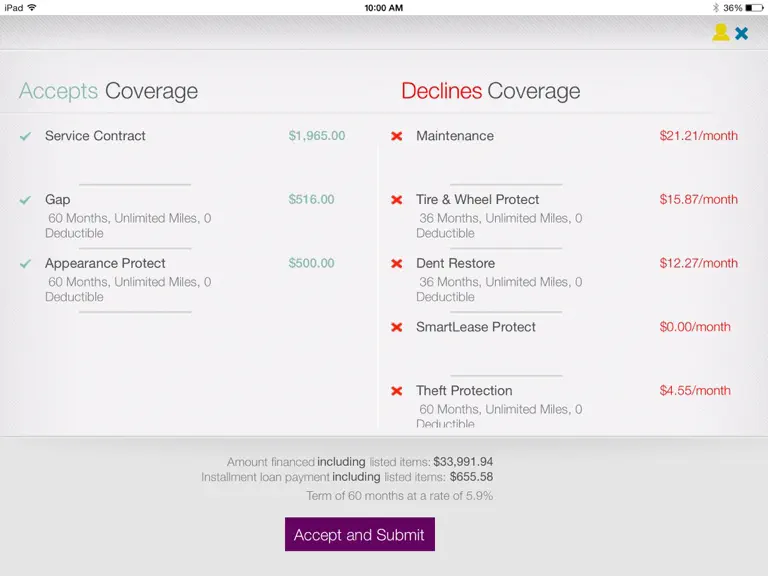This screenshot has width=768, height=576.
Task: Toggle the green checkmark beside Service Contract
Action: 25,136
